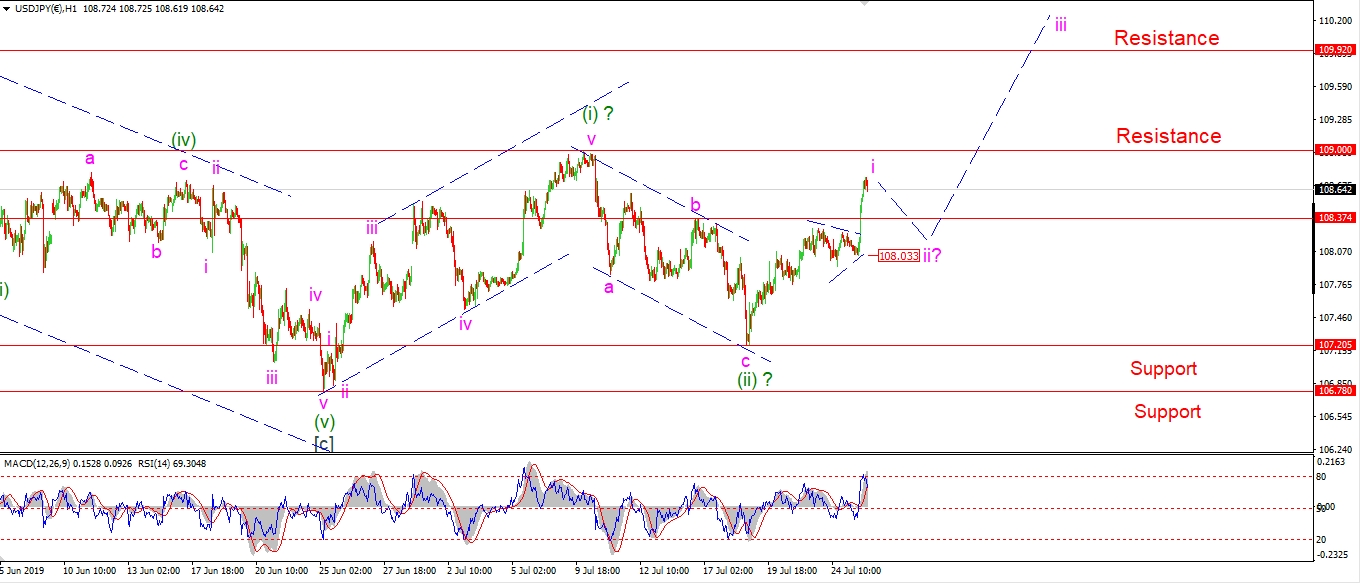The height and width of the screenshot is (584, 1361).
Task: Select the green (ii) ? wave label
Action: [x=754, y=379]
